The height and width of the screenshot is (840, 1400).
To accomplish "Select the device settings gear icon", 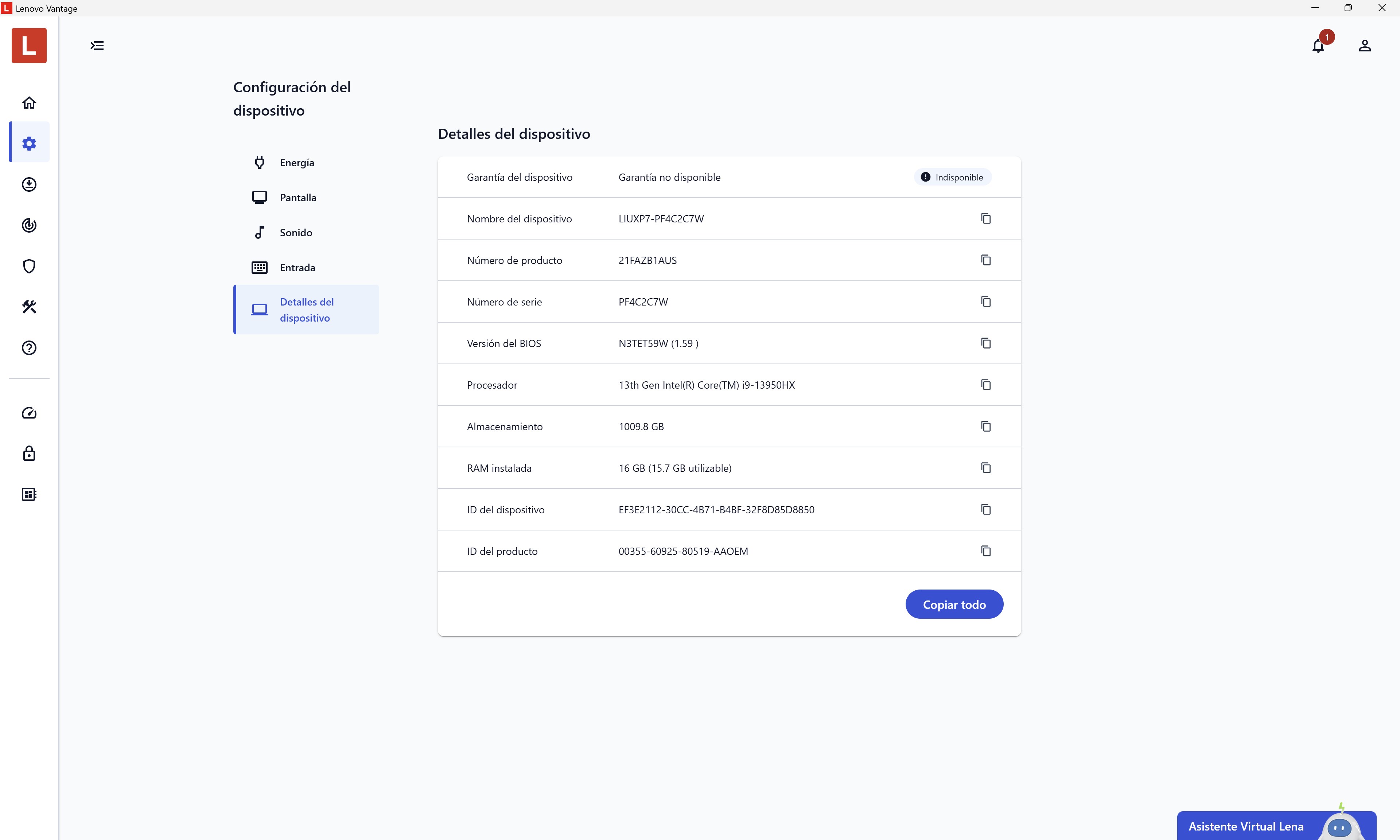I will [29, 143].
